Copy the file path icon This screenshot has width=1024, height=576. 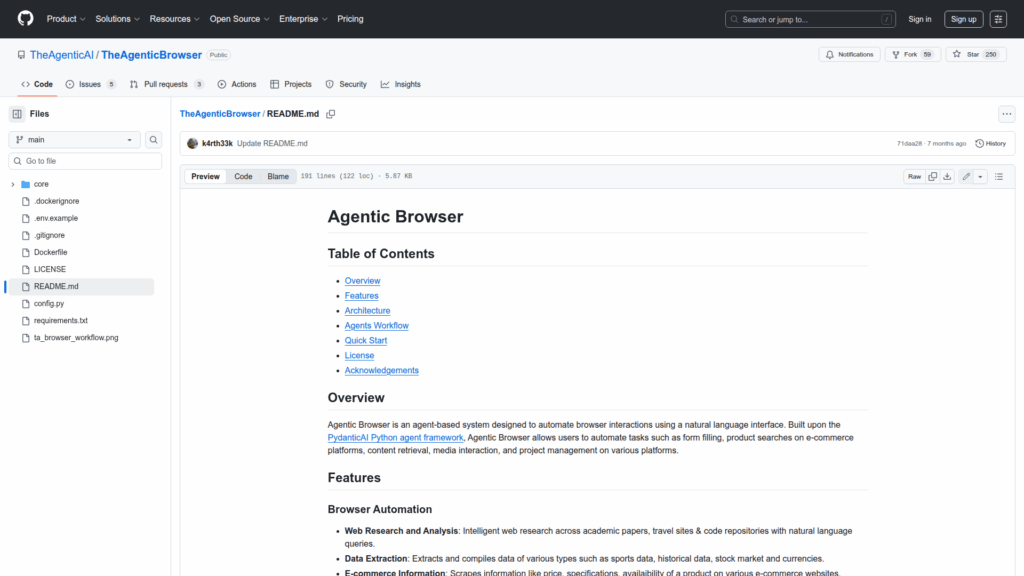click(x=331, y=114)
